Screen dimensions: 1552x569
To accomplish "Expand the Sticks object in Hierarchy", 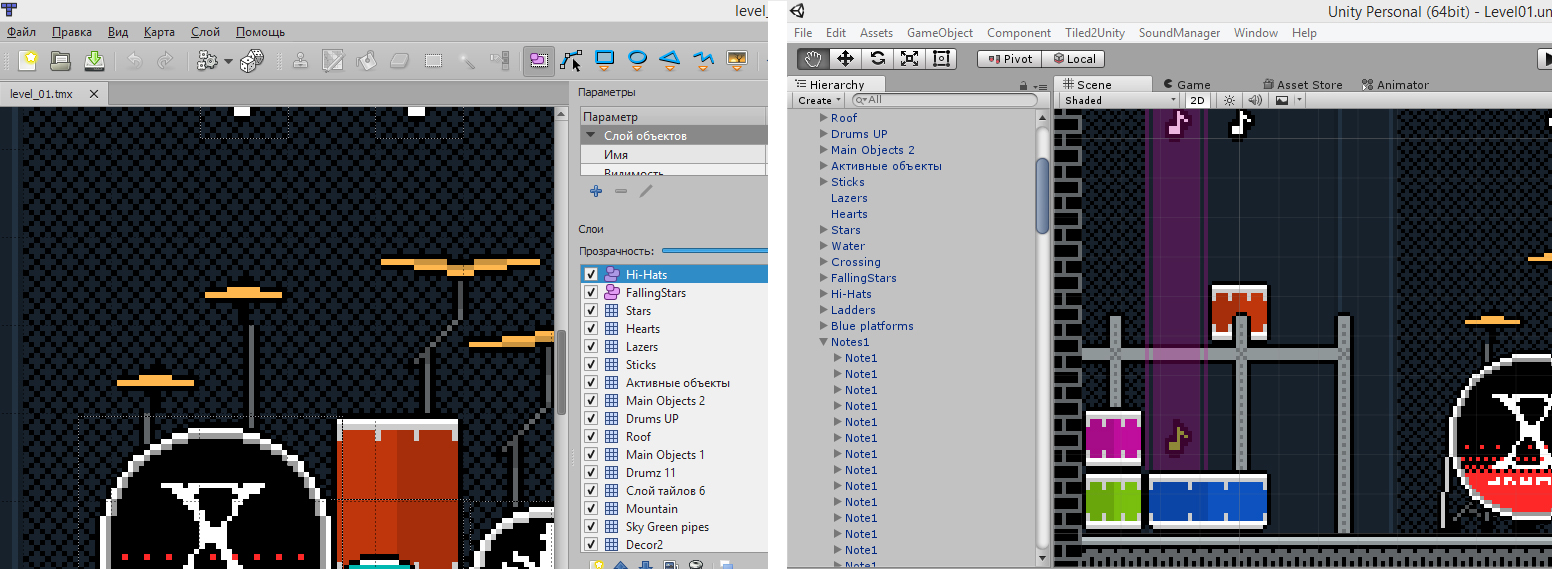I will 824,182.
